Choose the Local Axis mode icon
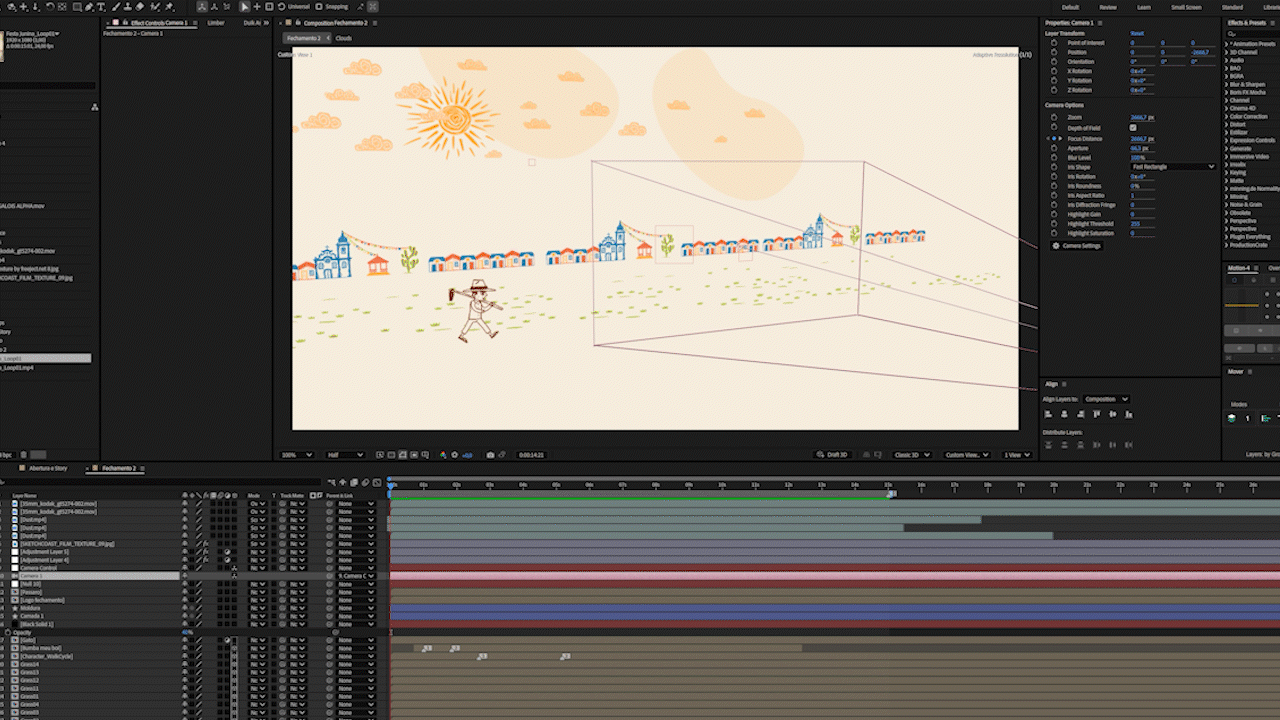1280x720 pixels. click(x=202, y=6)
